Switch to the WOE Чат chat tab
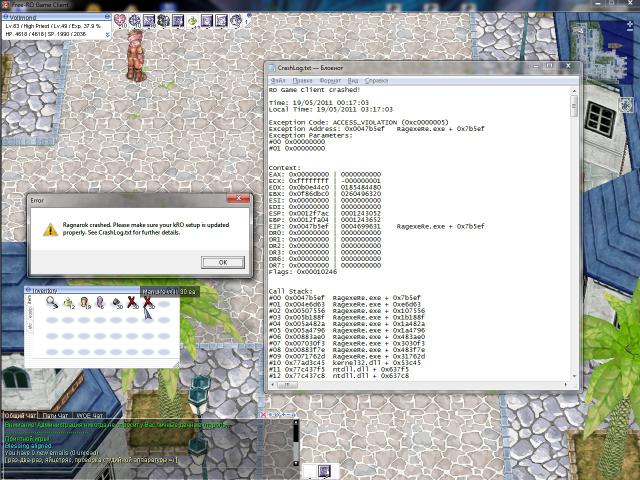 pos(89,416)
